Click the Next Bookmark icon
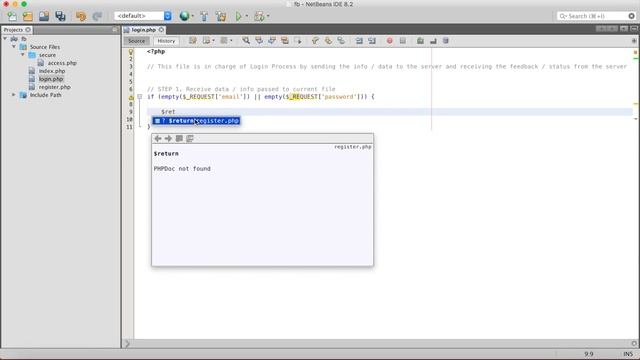The image size is (640, 360). click(x=328, y=40)
